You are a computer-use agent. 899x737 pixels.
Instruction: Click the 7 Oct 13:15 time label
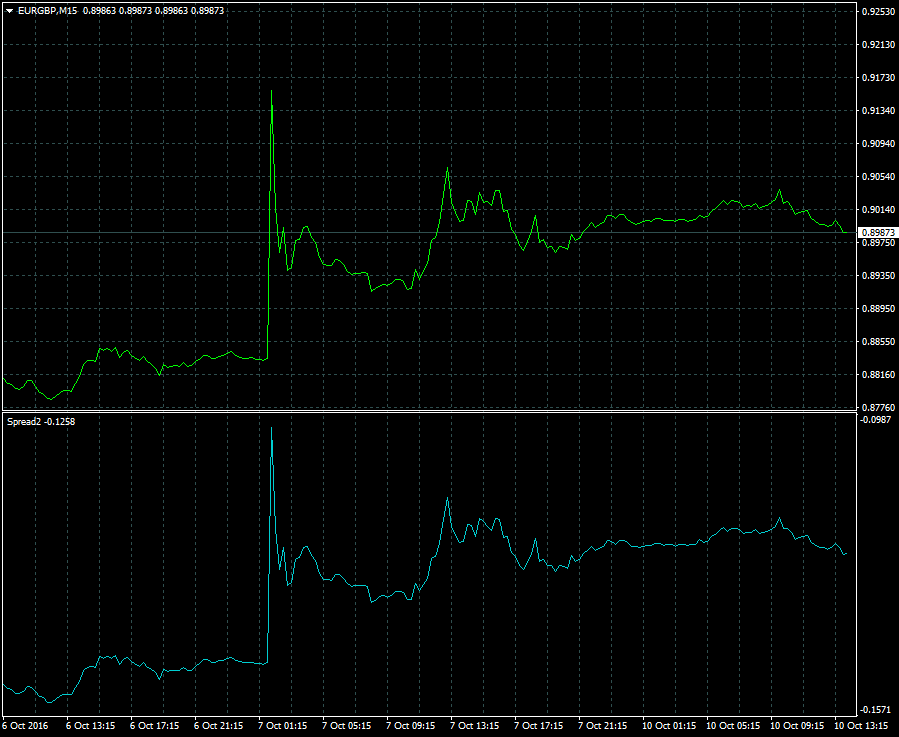475,726
